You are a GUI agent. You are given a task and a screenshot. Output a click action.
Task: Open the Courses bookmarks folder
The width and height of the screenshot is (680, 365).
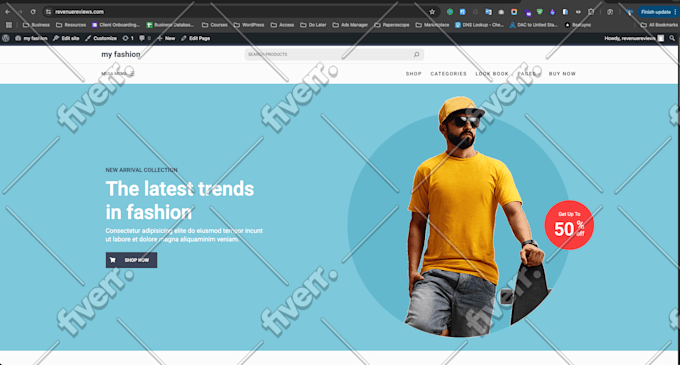[215, 25]
